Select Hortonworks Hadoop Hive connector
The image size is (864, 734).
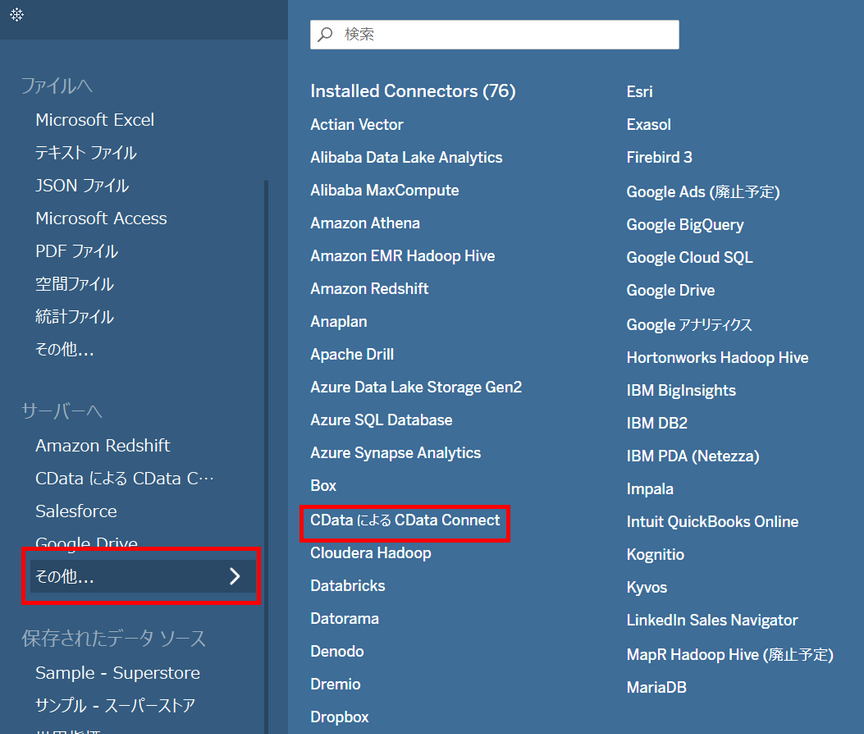(x=717, y=358)
